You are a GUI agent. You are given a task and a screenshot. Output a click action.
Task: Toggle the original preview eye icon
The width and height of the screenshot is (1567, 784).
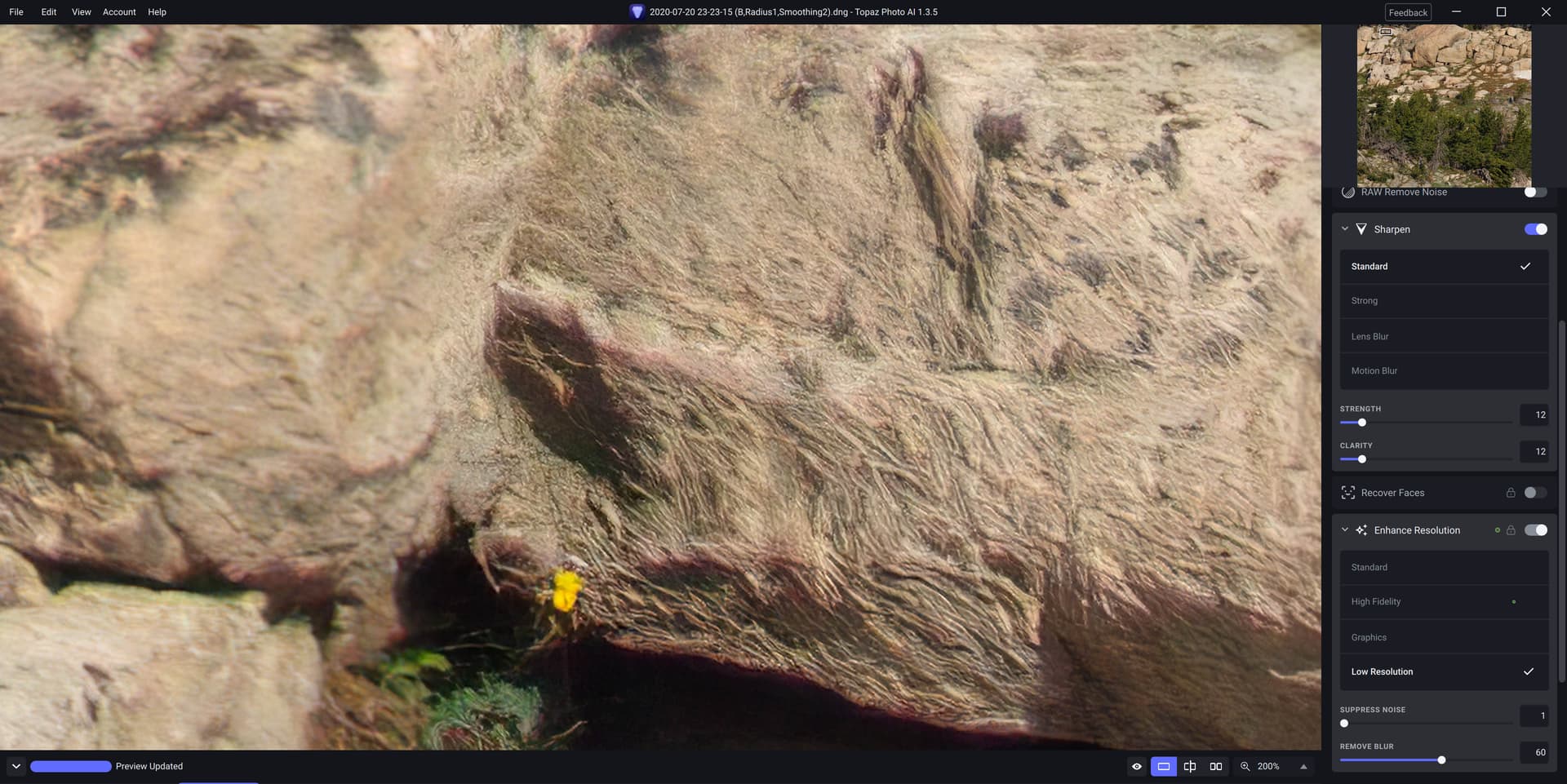pyautogui.click(x=1136, y=766)
